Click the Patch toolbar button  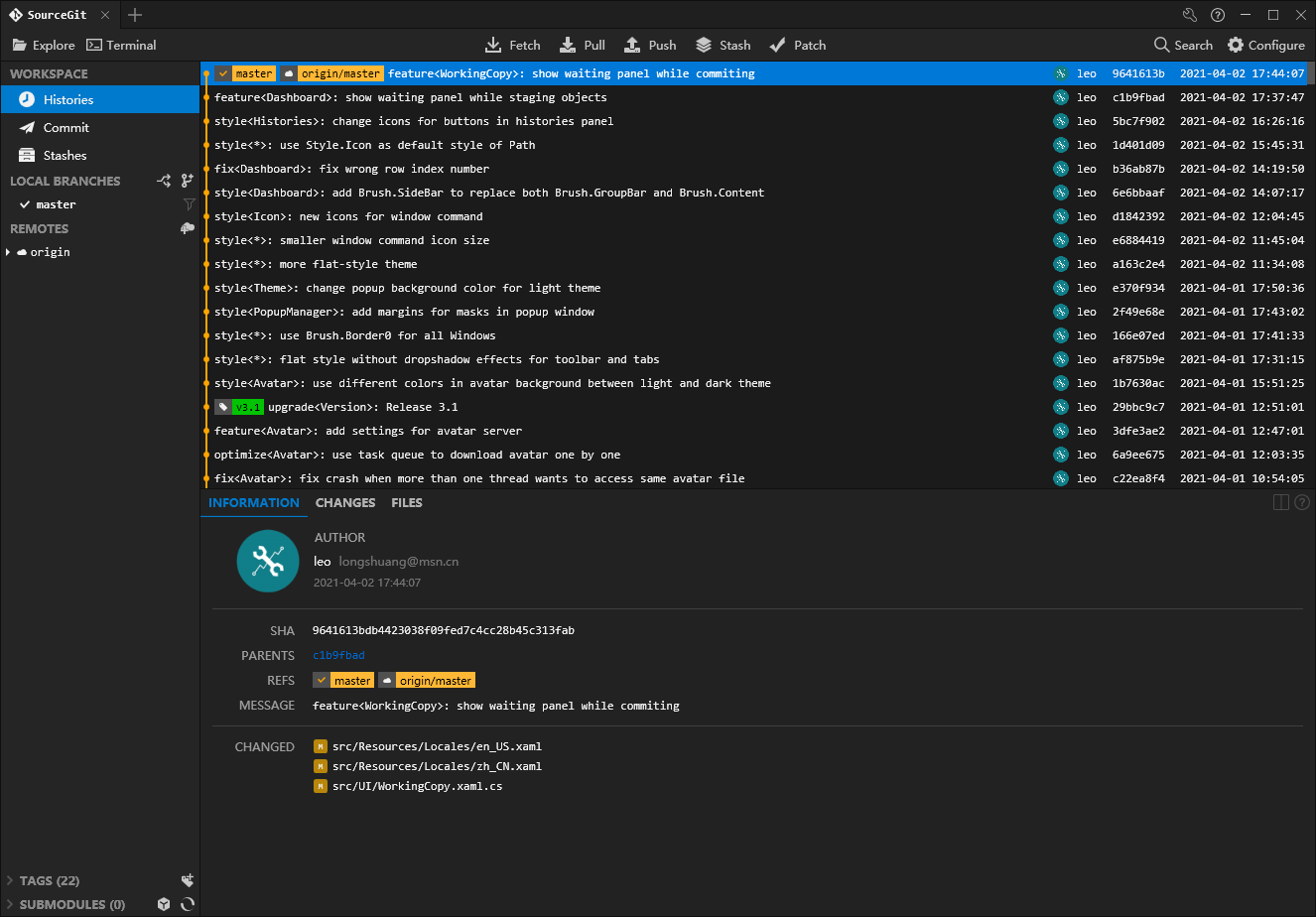pos(797,45)
